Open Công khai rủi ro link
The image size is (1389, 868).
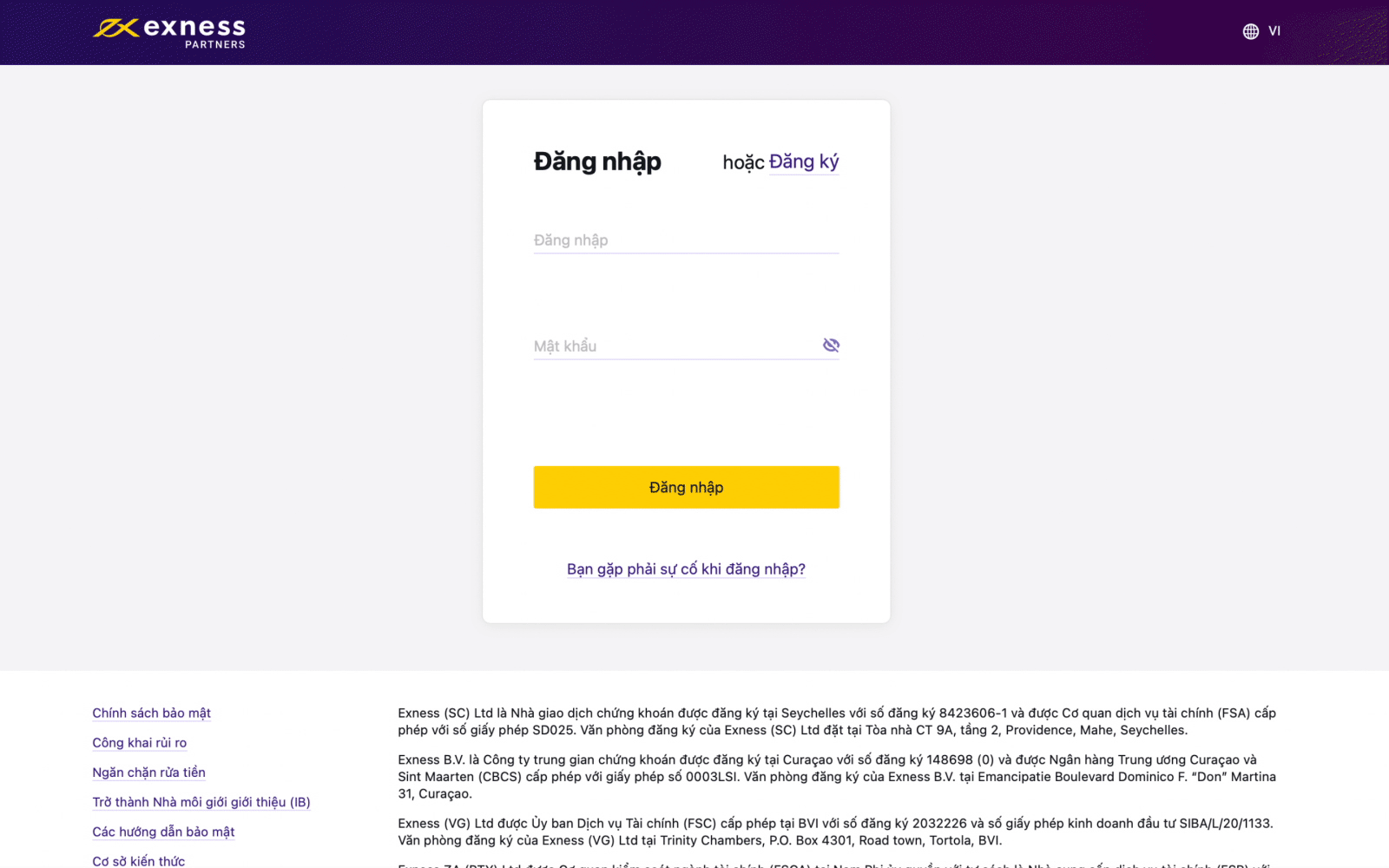click(x=140, y=743)
